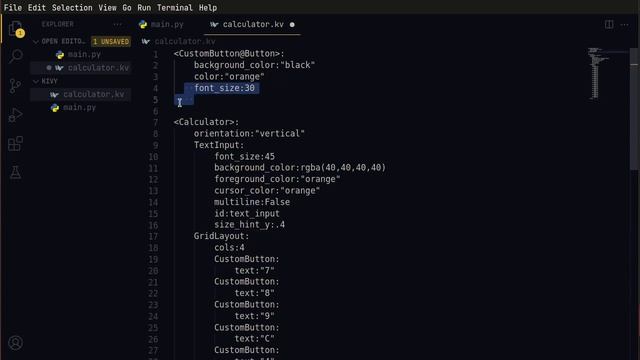Click the minimap code preview
Screen dimensions: 640x360
point(598,73)
